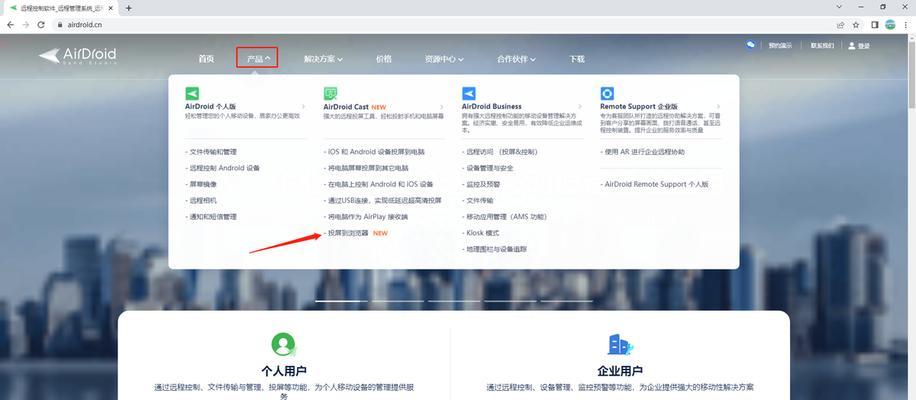Select 通过USB连接 low-latency casting entry
This screenshot has height=400, width=916.
tap(383, 200)
